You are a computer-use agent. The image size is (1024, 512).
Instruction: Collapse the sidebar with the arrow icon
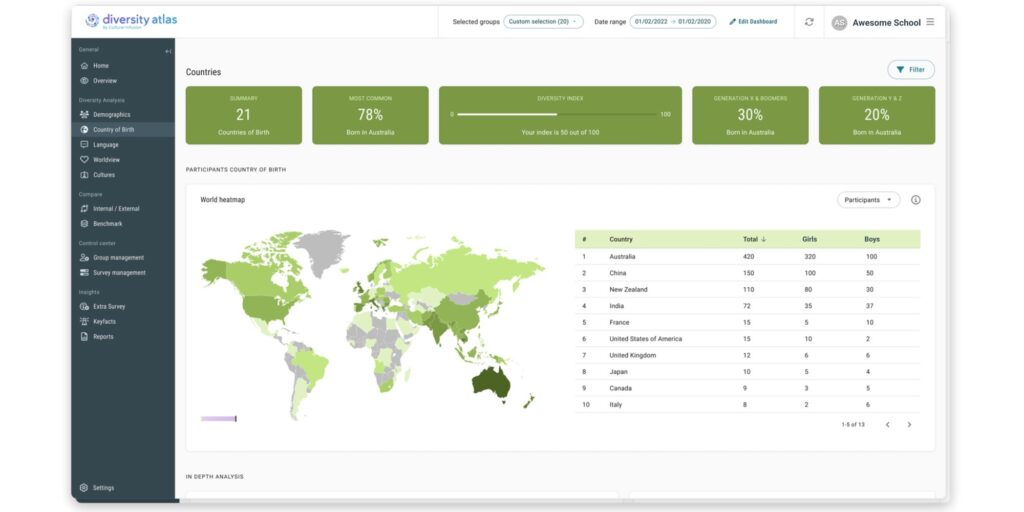168,51
